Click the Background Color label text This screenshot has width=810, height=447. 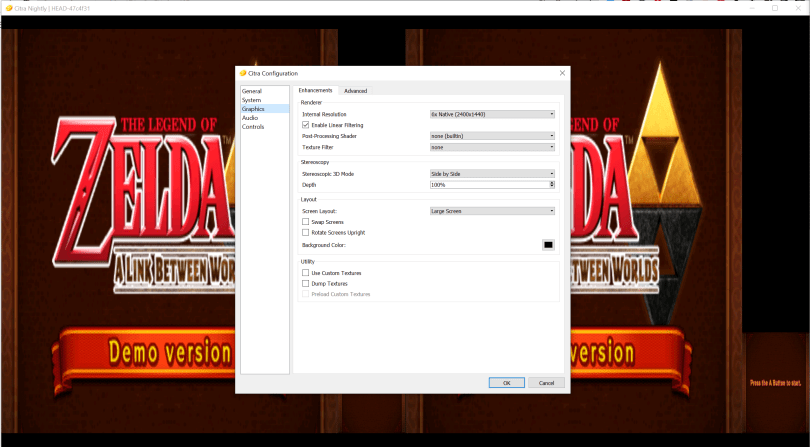324,245
